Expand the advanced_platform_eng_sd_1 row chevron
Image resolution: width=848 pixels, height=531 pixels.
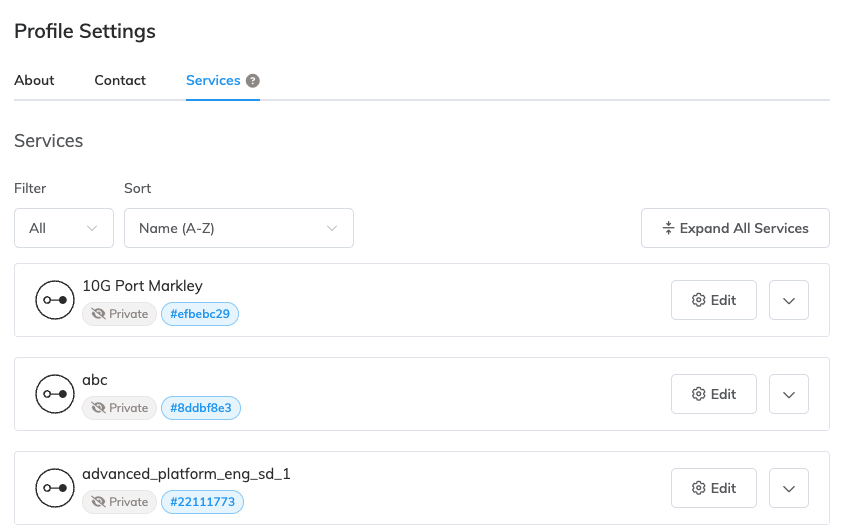coord(788,488)
